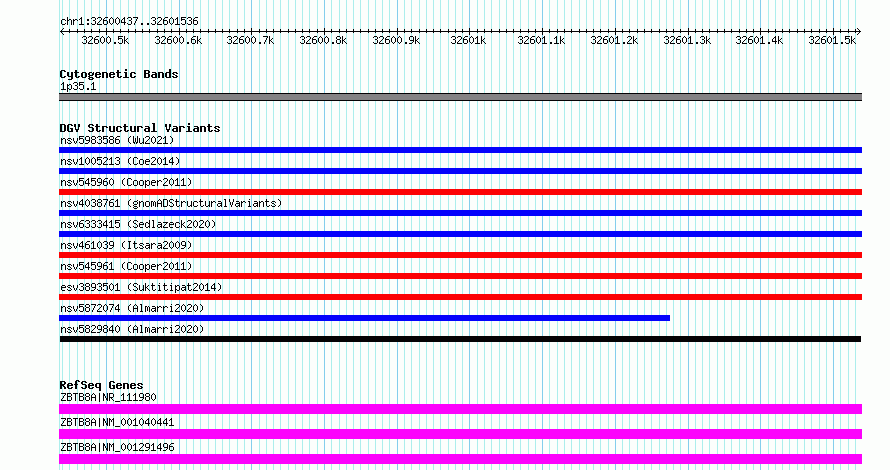Select the magenta bar under ZBTB8A|NM_001291496

[460, 459]
